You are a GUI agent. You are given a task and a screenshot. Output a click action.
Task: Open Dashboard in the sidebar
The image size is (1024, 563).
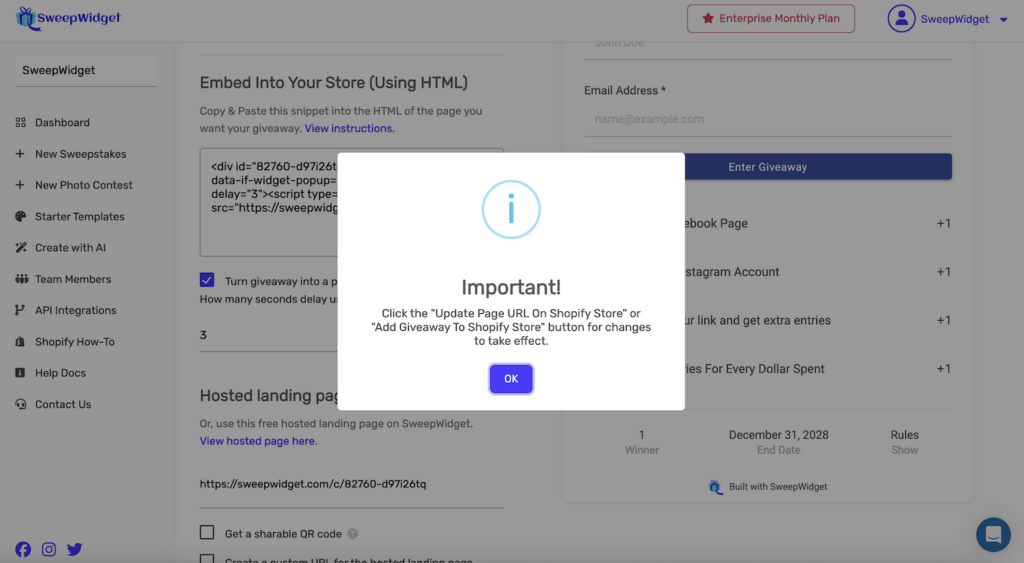coord(62,122)
